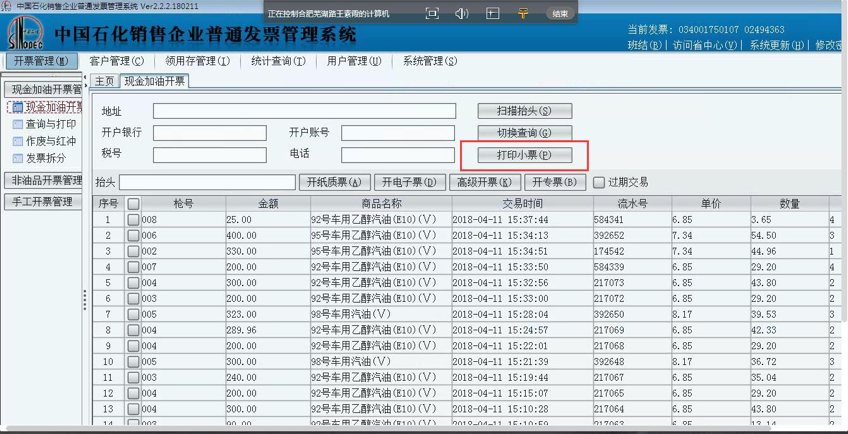This screenshot has height=434, width=848.
Task: Expand the 现金加油开票管理 sidebar section
Action: 43,89
